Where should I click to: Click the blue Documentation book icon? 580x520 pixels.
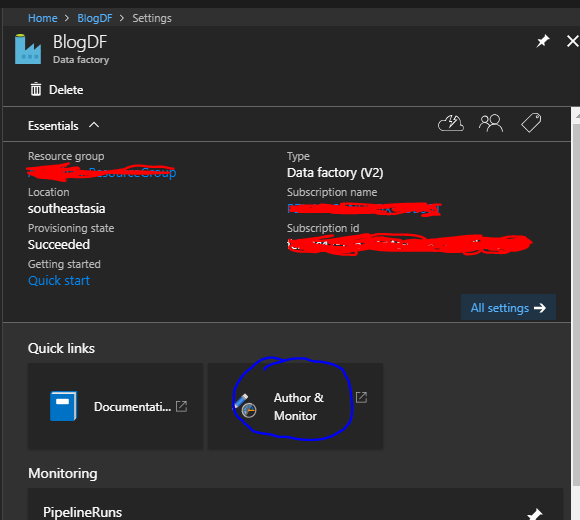(x=63, y=406)
